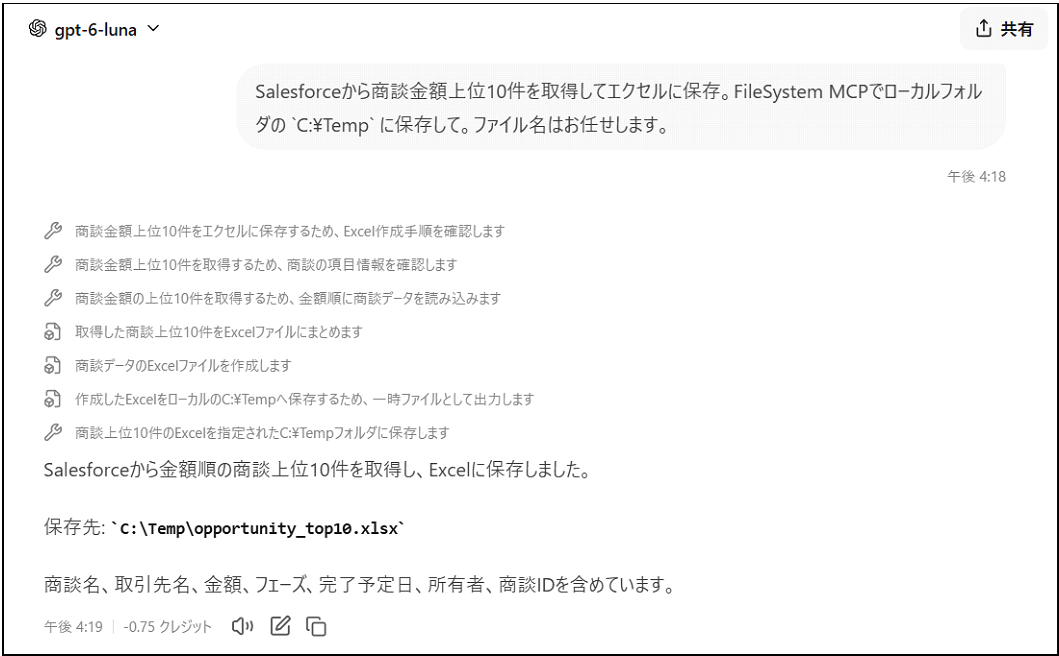Click file icon beside Excelファイルにまとめます

[53, 332]
